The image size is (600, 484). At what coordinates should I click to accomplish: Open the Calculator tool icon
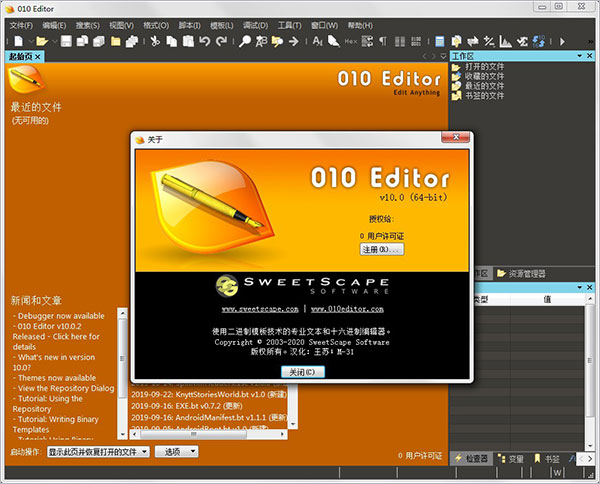tap(440, 41)
